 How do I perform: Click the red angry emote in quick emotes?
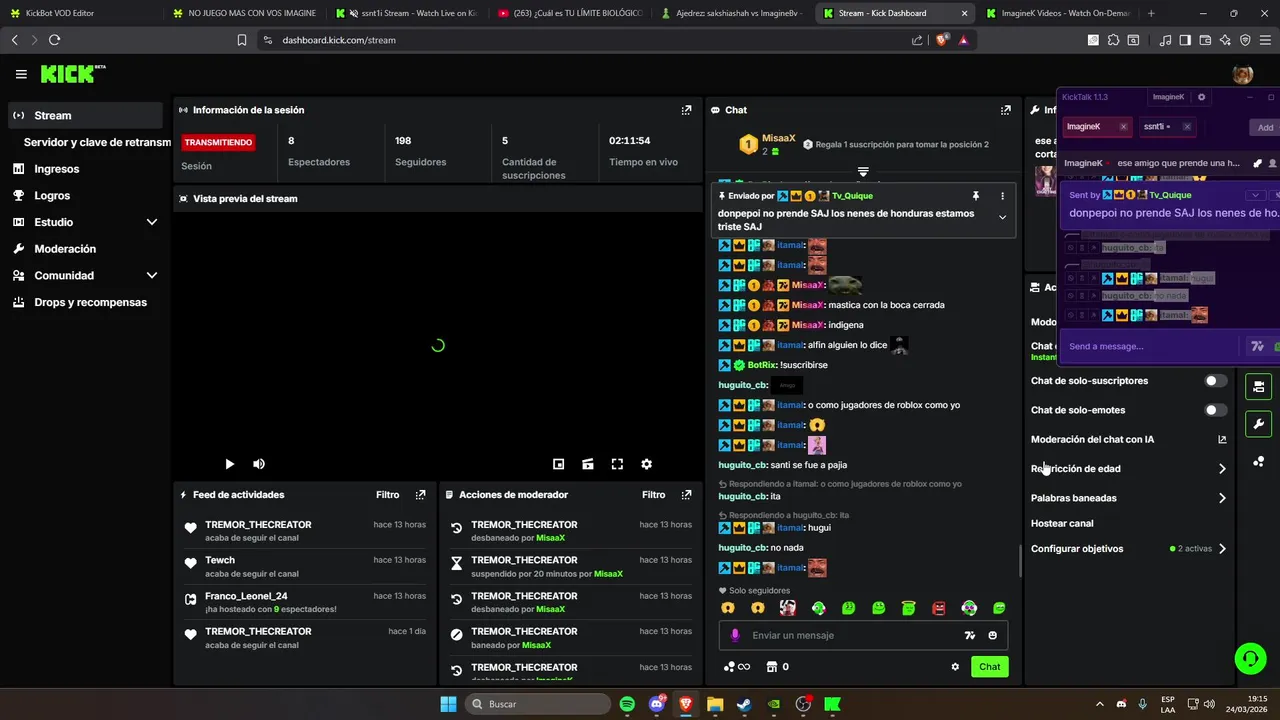pyautogui.click(x=939, y=608)
